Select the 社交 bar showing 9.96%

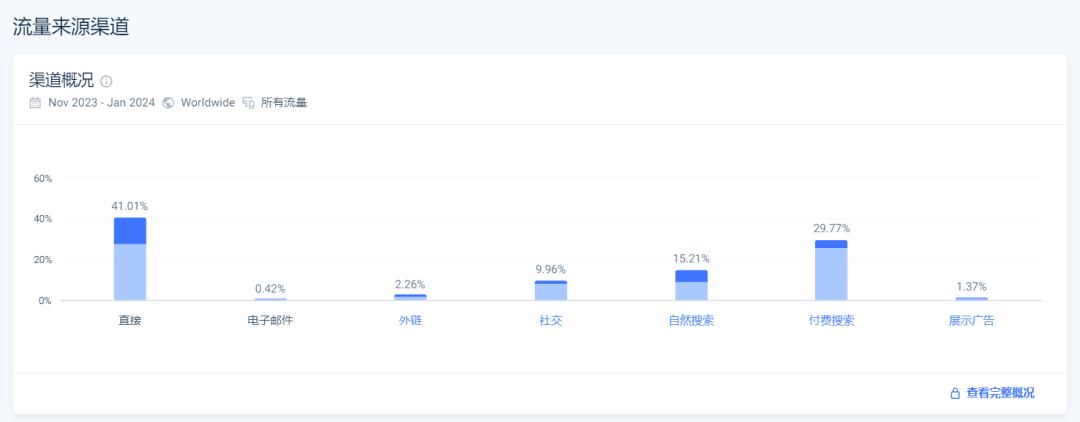click(x=551, y=291)
